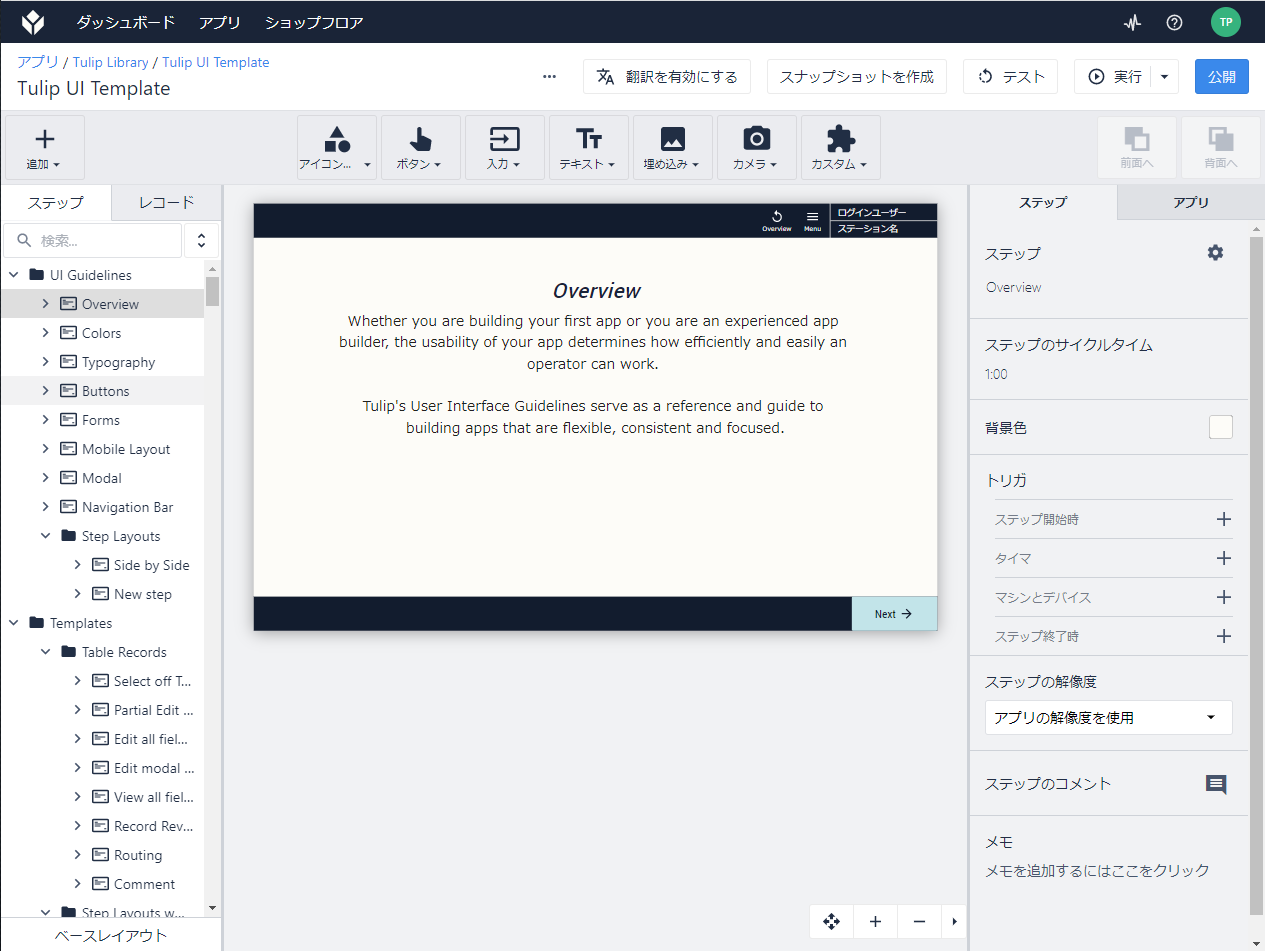
Task: Click the ベースレイアウト button
Action: coord(111,936)
